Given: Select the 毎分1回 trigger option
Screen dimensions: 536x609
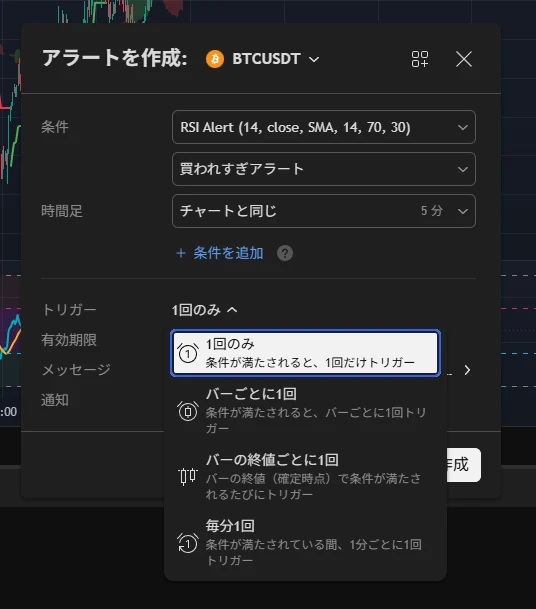Looking at the screenshot, I should (305, 542).
